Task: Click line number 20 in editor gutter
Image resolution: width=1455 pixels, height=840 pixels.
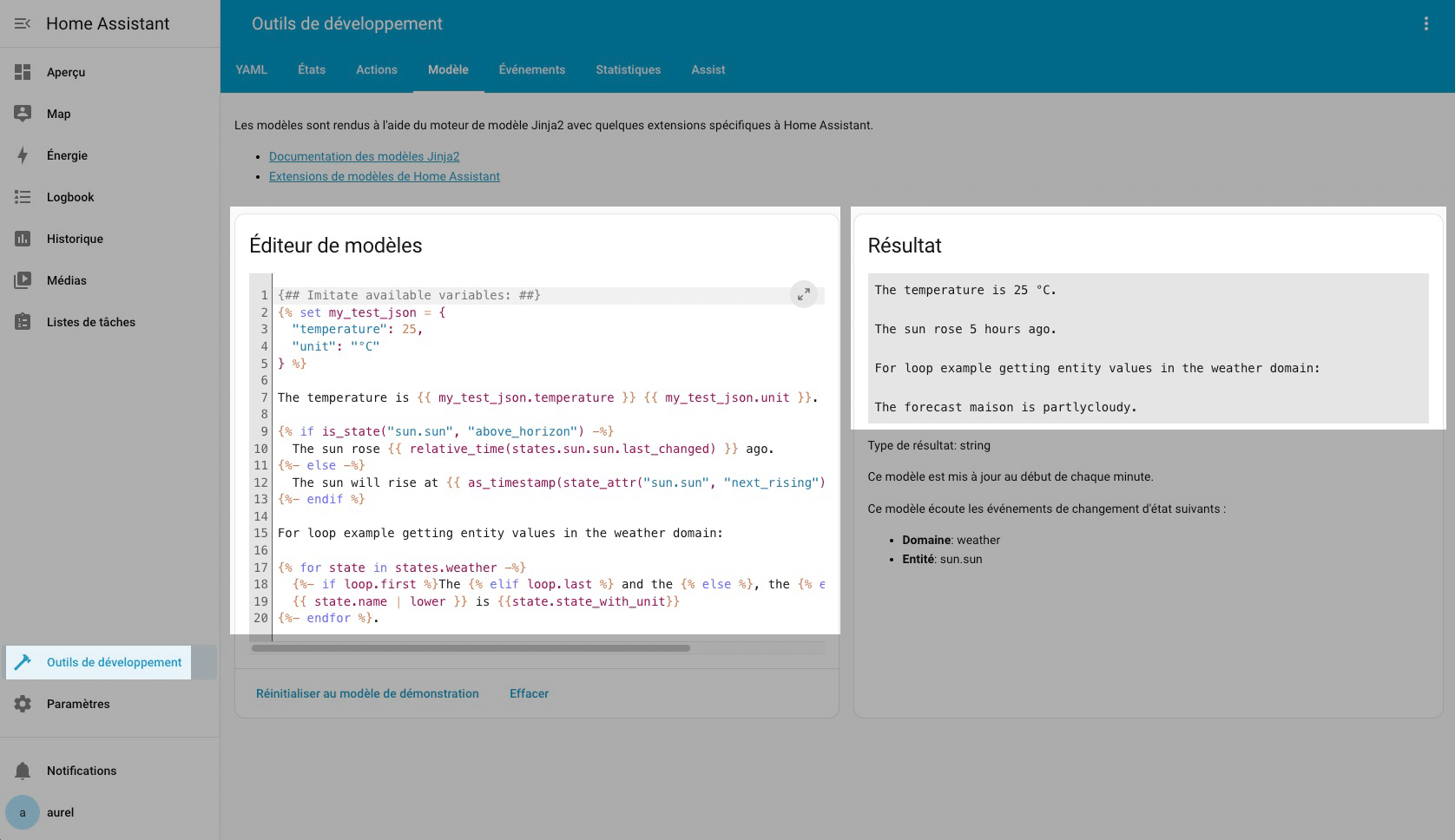Action: (x=260, y=618)
